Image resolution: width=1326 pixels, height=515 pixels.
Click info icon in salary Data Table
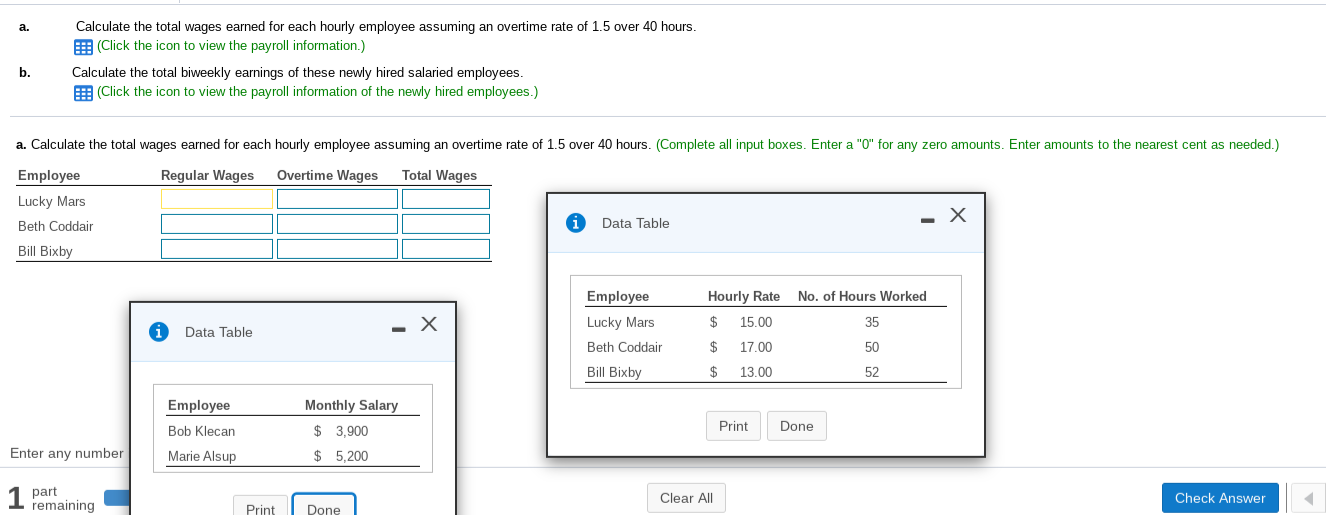[x=158, y=332]
